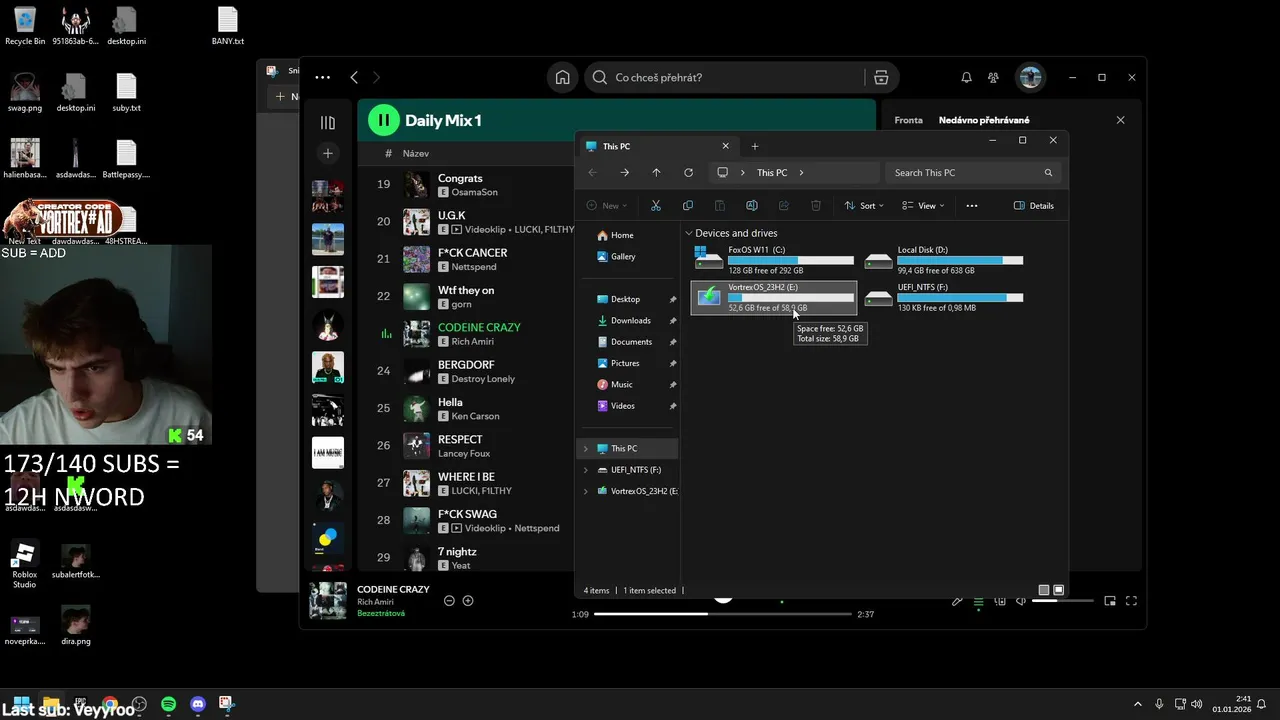Click Spotify search field Co chceš přehrát?

click(x=725, y=77)
